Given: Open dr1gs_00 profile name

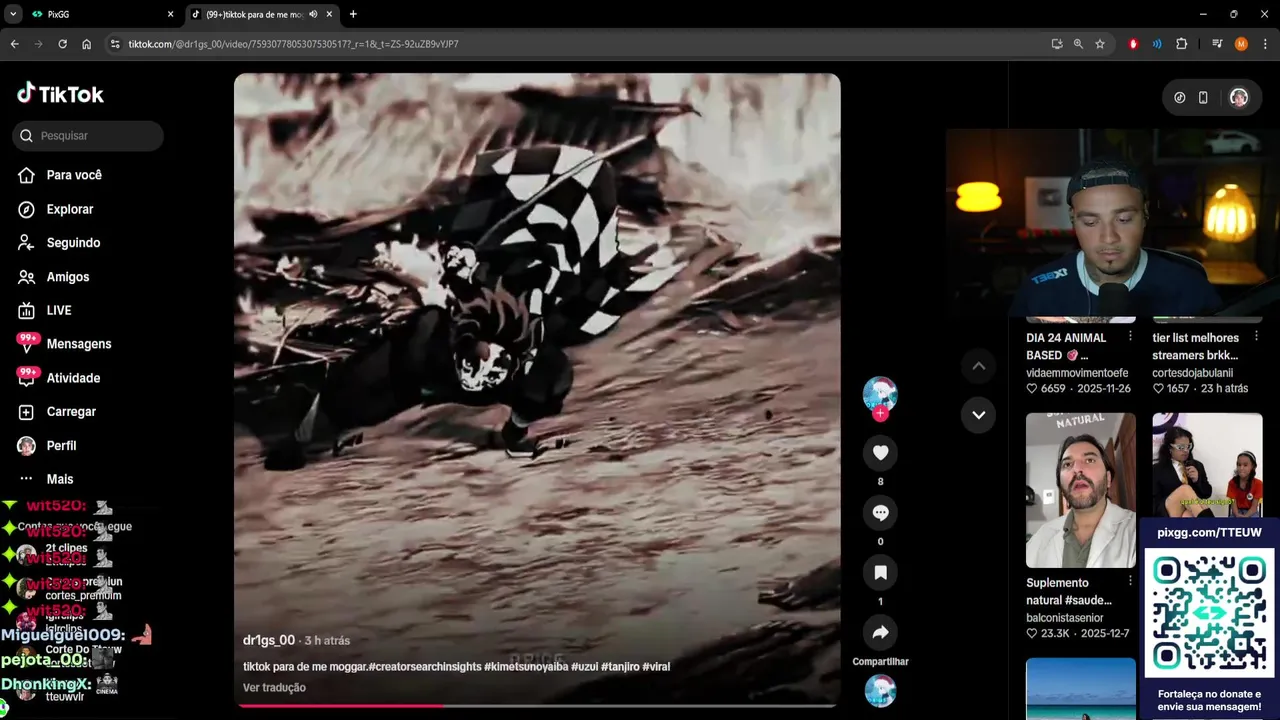Looking at the screenshot, I should coord(269,640).
